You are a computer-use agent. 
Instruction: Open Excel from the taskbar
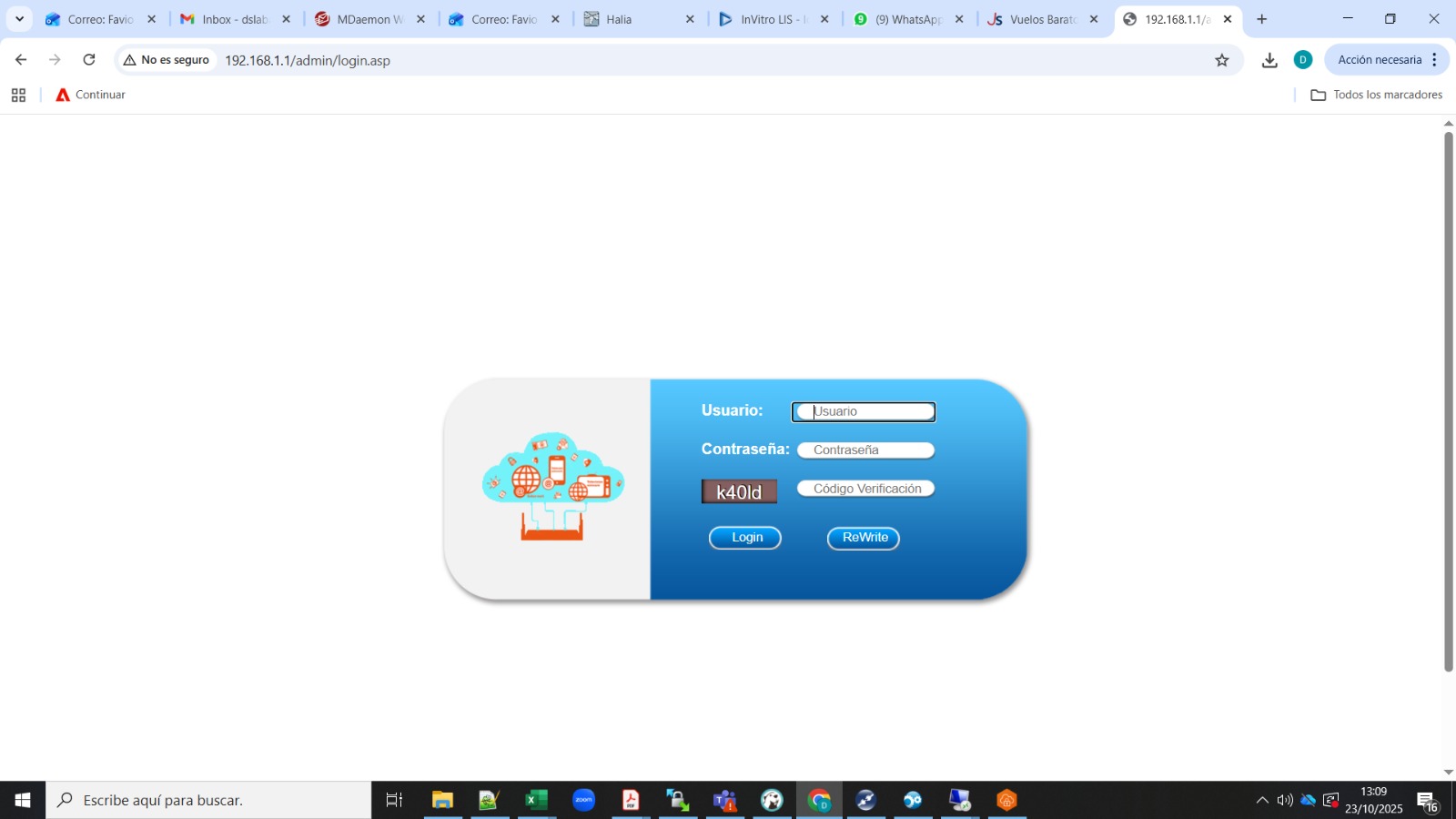(x=536, y=800)
